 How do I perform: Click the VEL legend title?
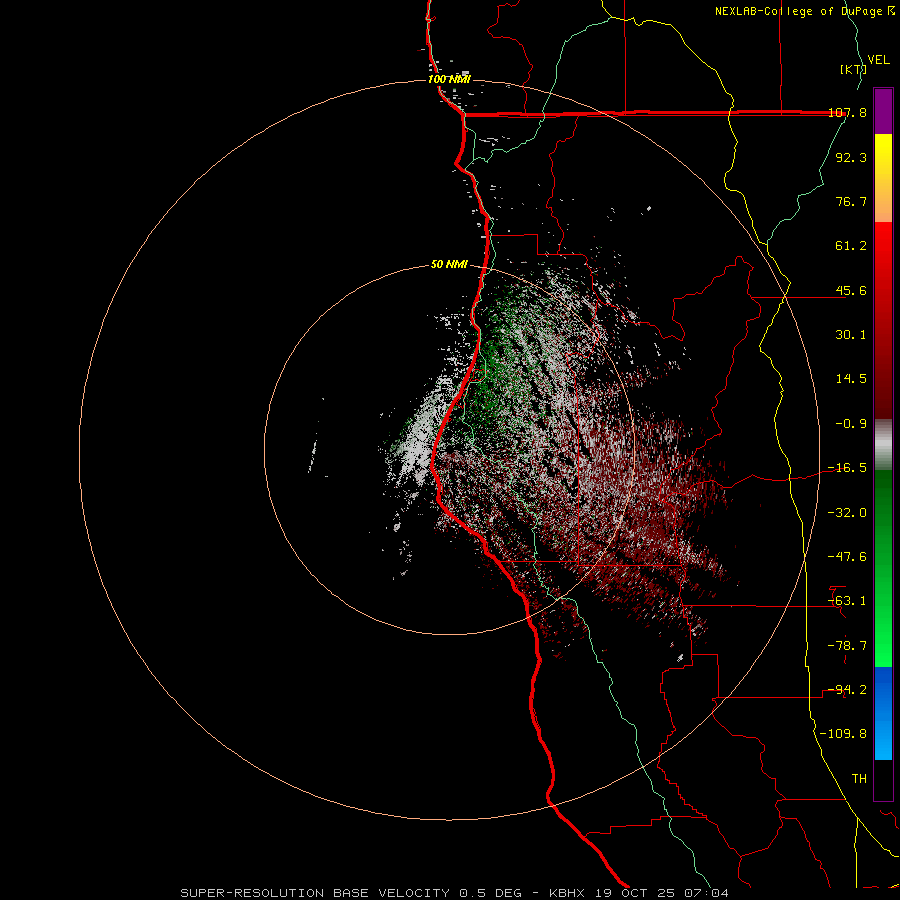(x=878, y=60)
